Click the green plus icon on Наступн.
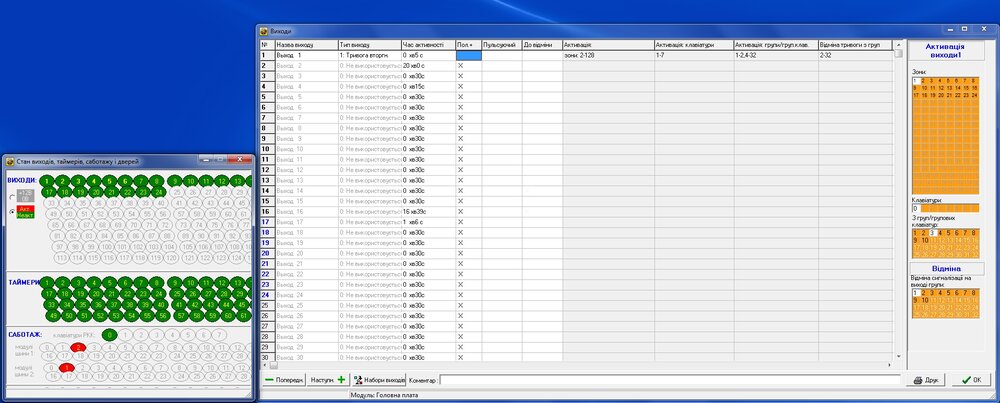 (x=341, y=379)
